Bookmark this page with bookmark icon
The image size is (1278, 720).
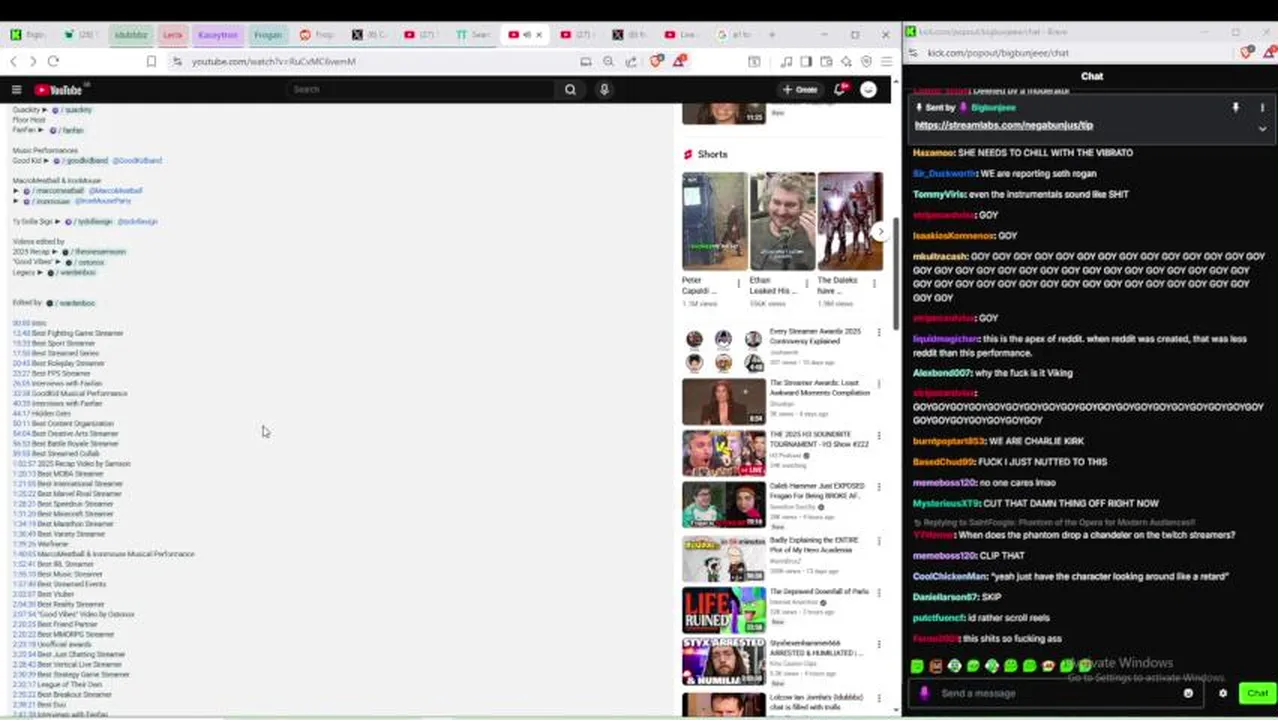point(151,61)
